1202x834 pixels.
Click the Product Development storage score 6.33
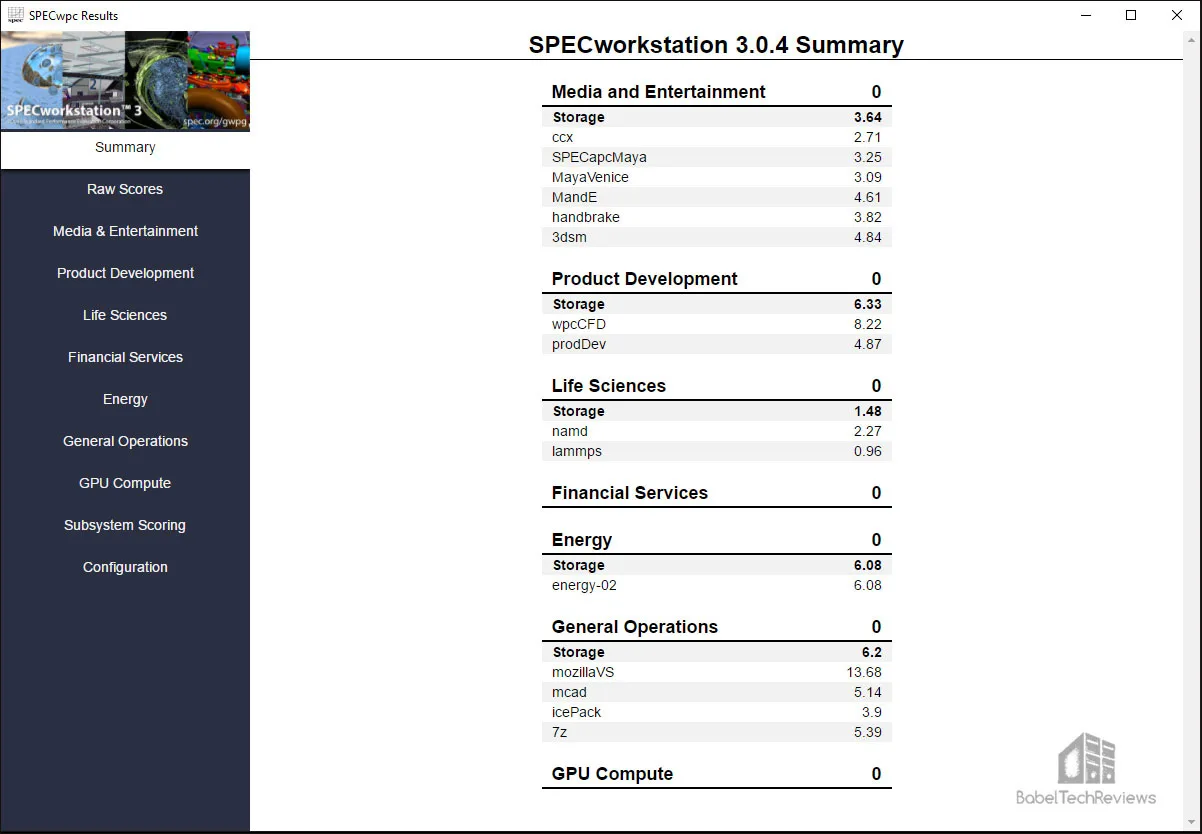tap(867, 304)
